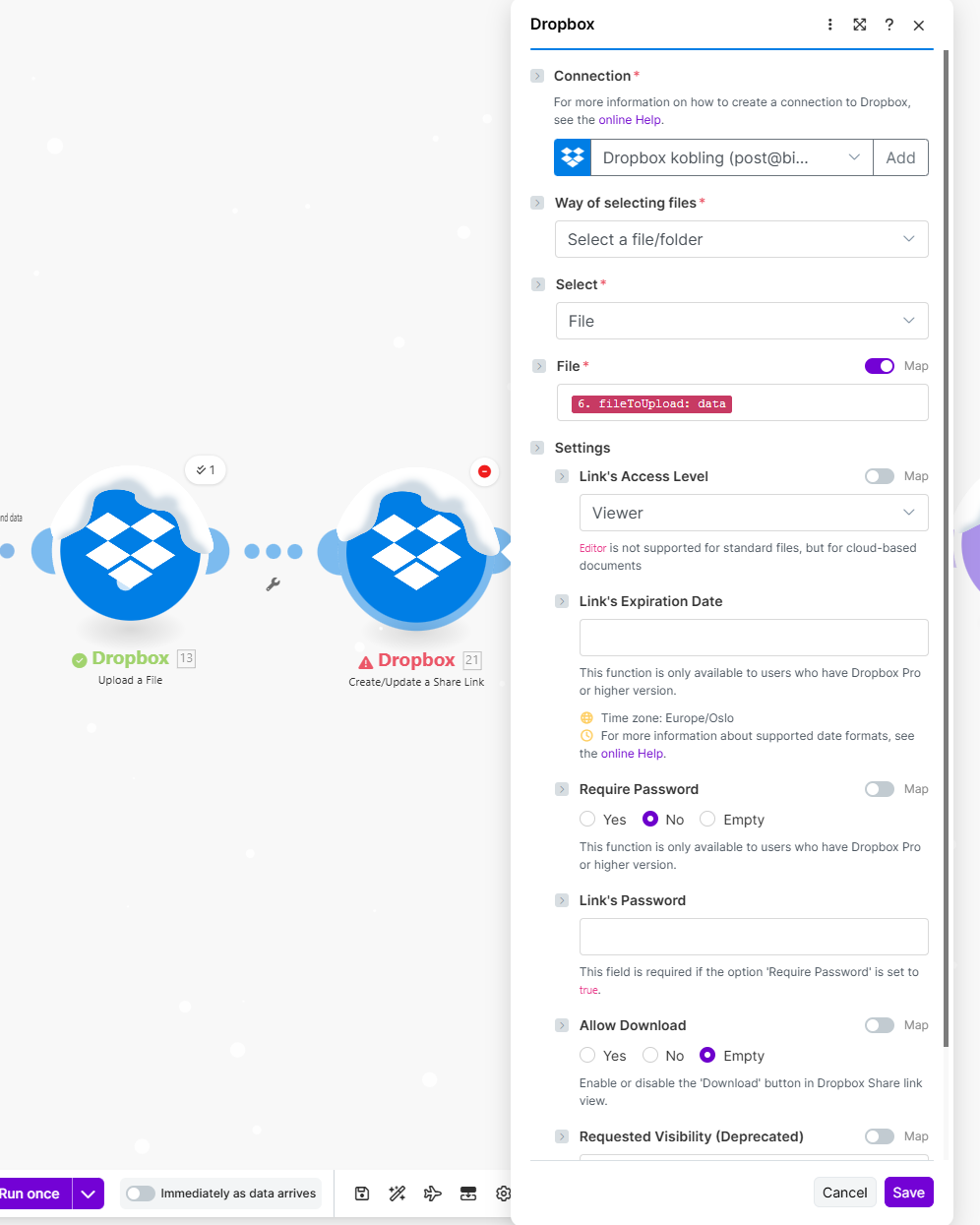Select Yes for Allow Download
This screenshot has width=980, height=1225.
[587, 1055]
